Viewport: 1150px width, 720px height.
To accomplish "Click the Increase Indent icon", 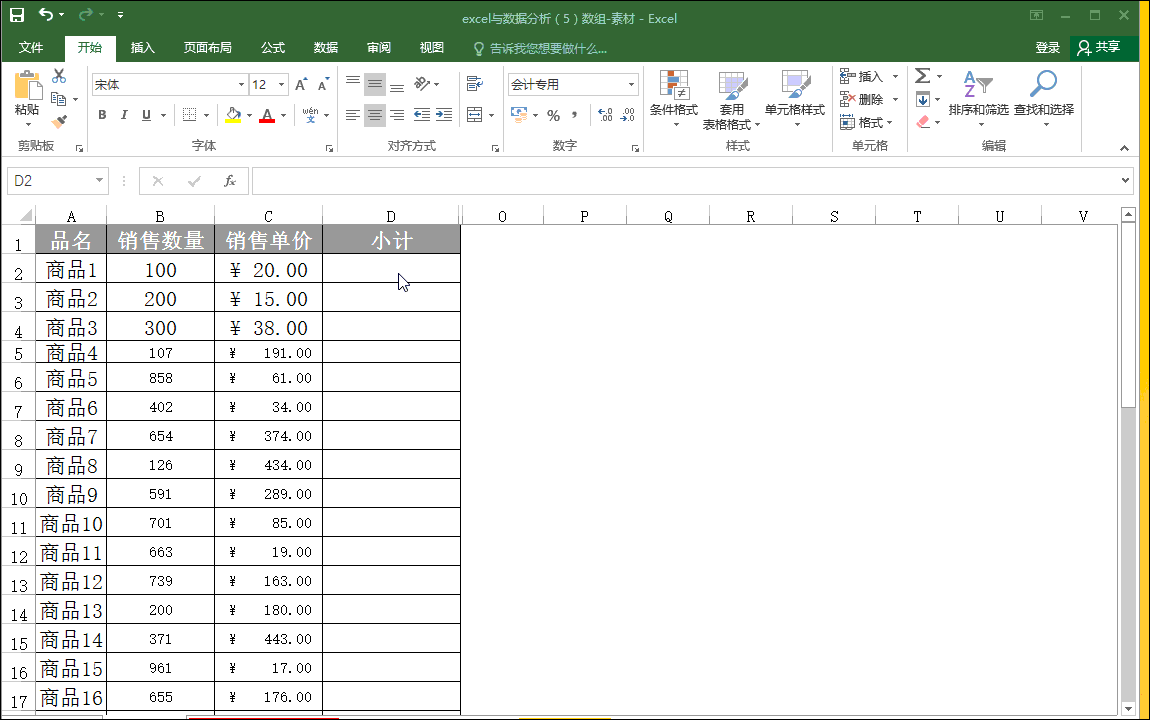I will click(x=444, y=114).
